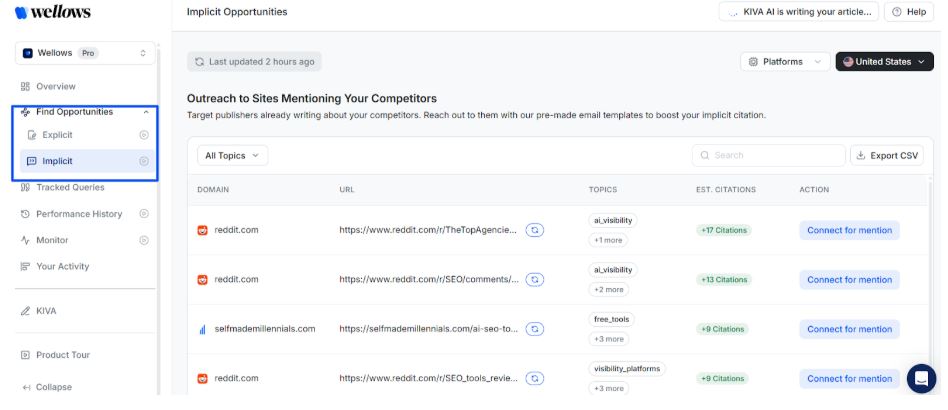Open the Platforms dropdown
The height and width of the screenshot is (410, 948).
(x=785, y=62)
